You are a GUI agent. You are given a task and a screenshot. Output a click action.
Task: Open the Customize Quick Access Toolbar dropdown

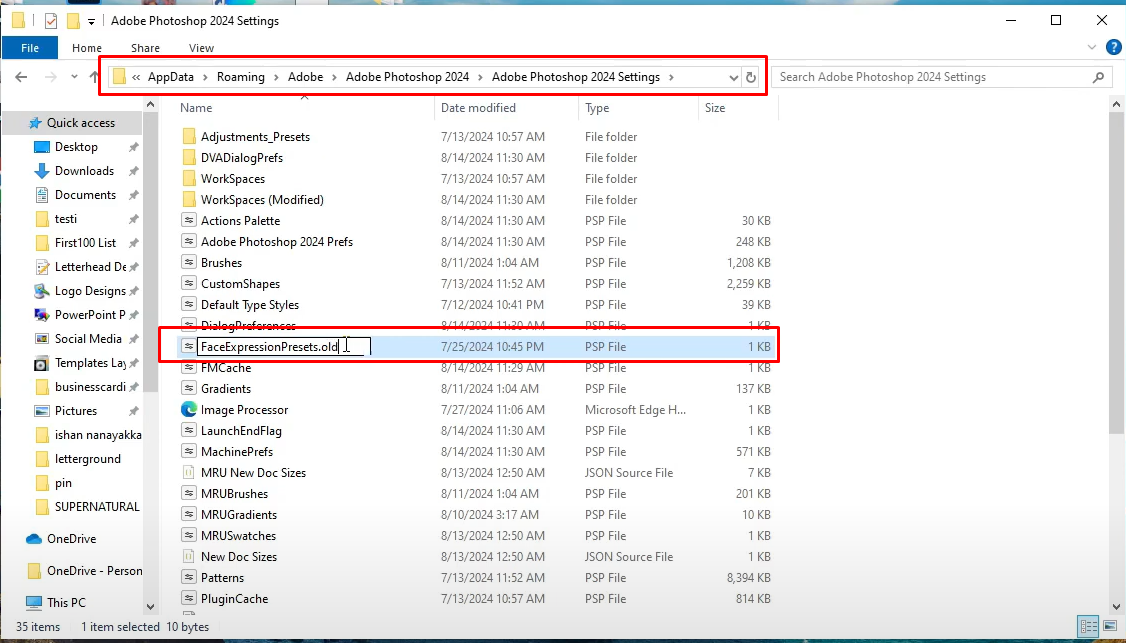tap(91, 22)
